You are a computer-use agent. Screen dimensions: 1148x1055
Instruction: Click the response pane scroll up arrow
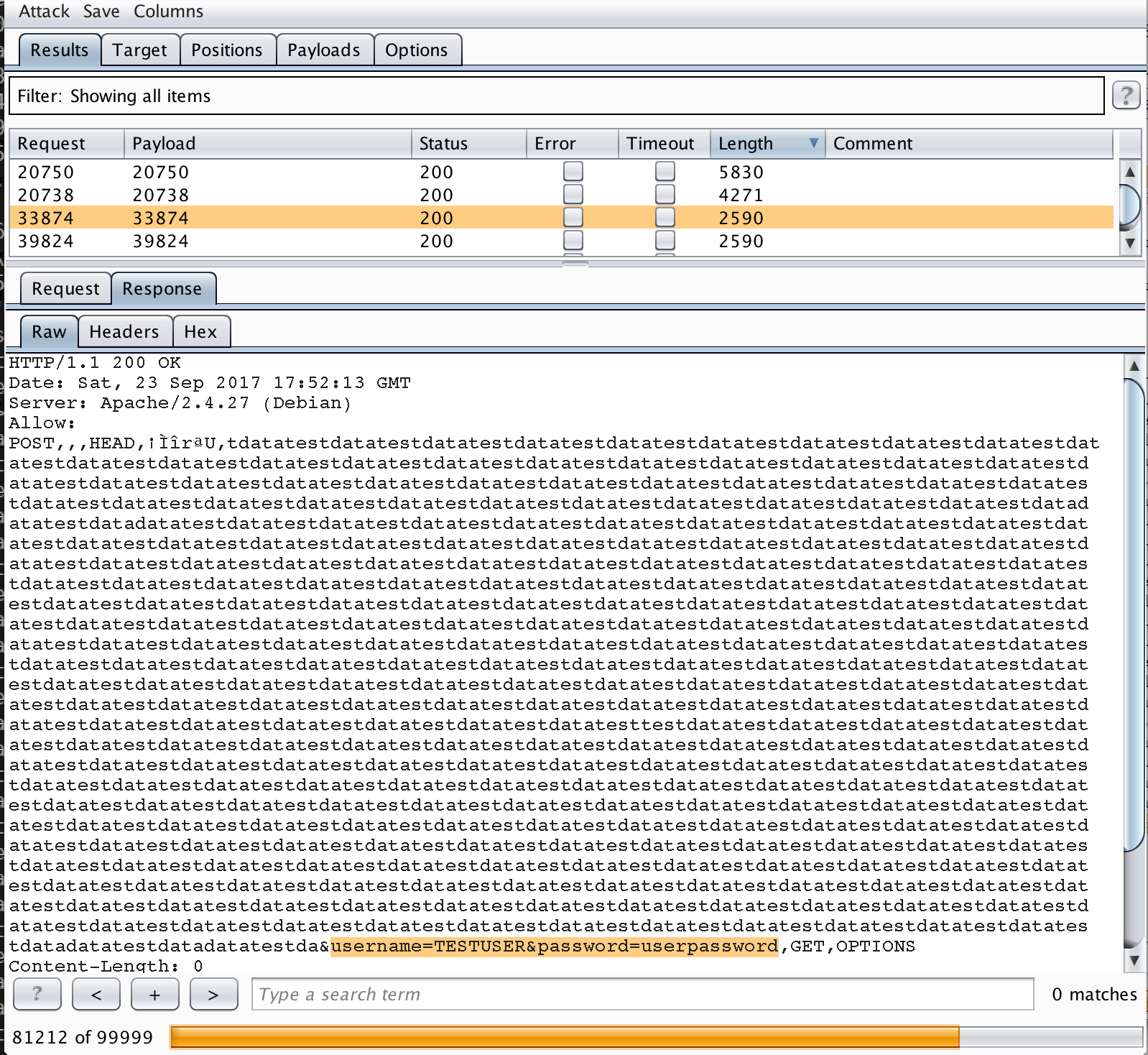click(1134, 366)
